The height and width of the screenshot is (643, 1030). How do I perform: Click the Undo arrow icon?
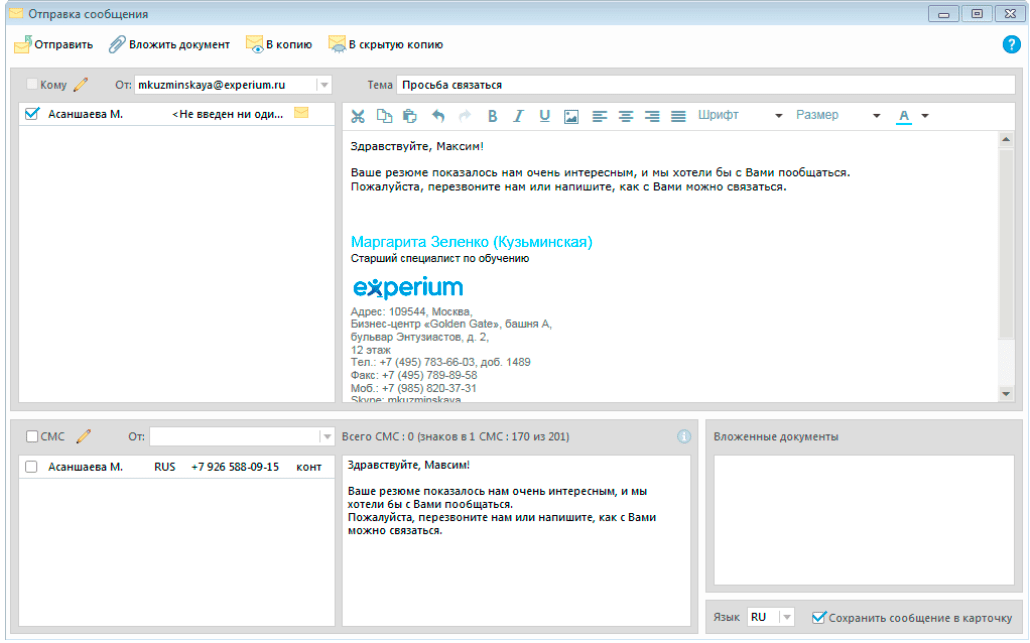[438, 116]
